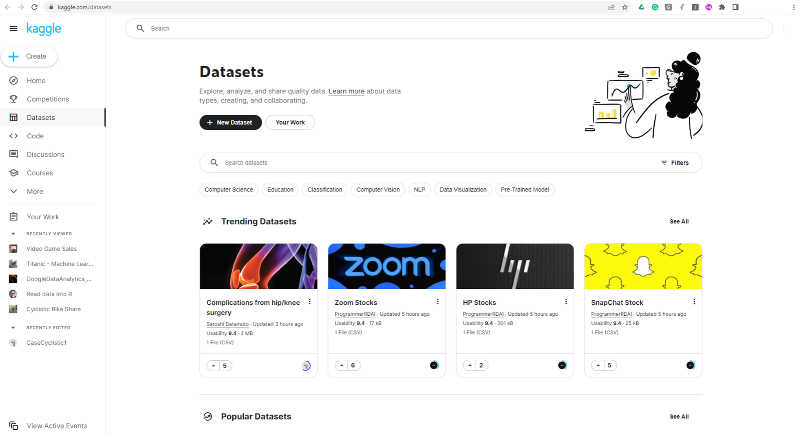Open recently viewed Video Game Sales

[52, 249]
